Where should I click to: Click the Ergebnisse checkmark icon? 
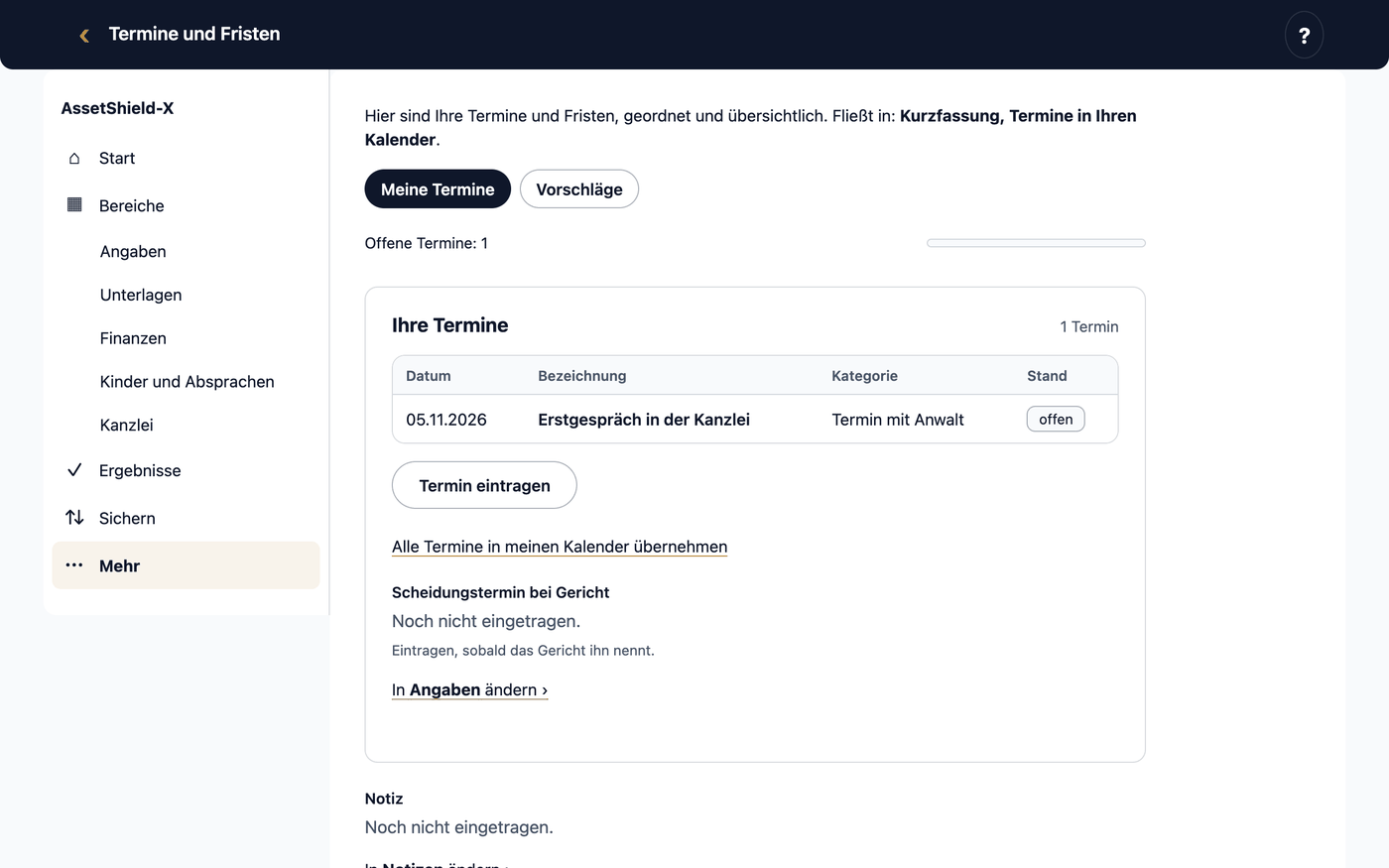click(74, 470)
